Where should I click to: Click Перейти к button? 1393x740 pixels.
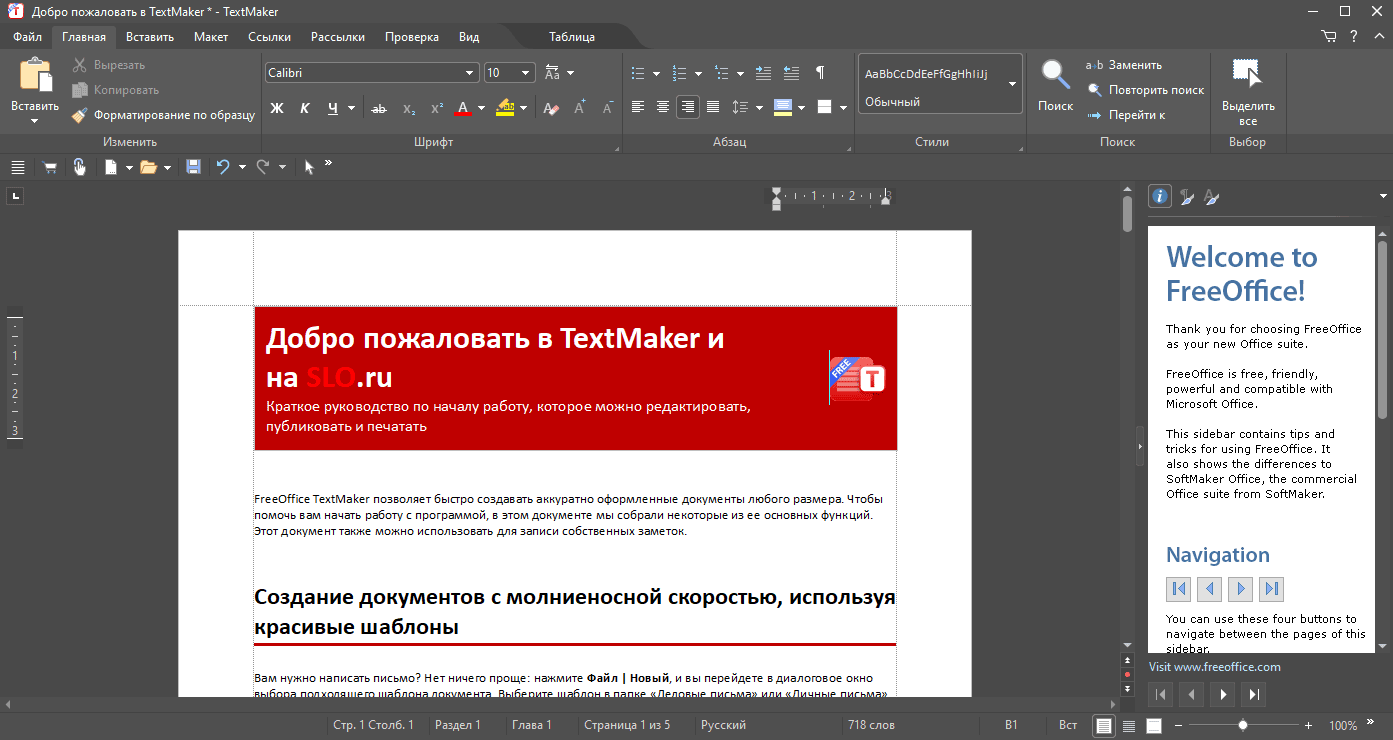click(x=1126, y=115)
